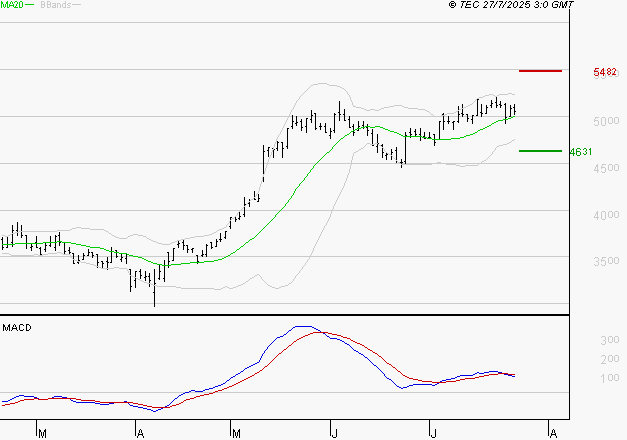The width and height of the screenshot is (627, 440).
Task: Select the green support line marker
Action: 540,151
